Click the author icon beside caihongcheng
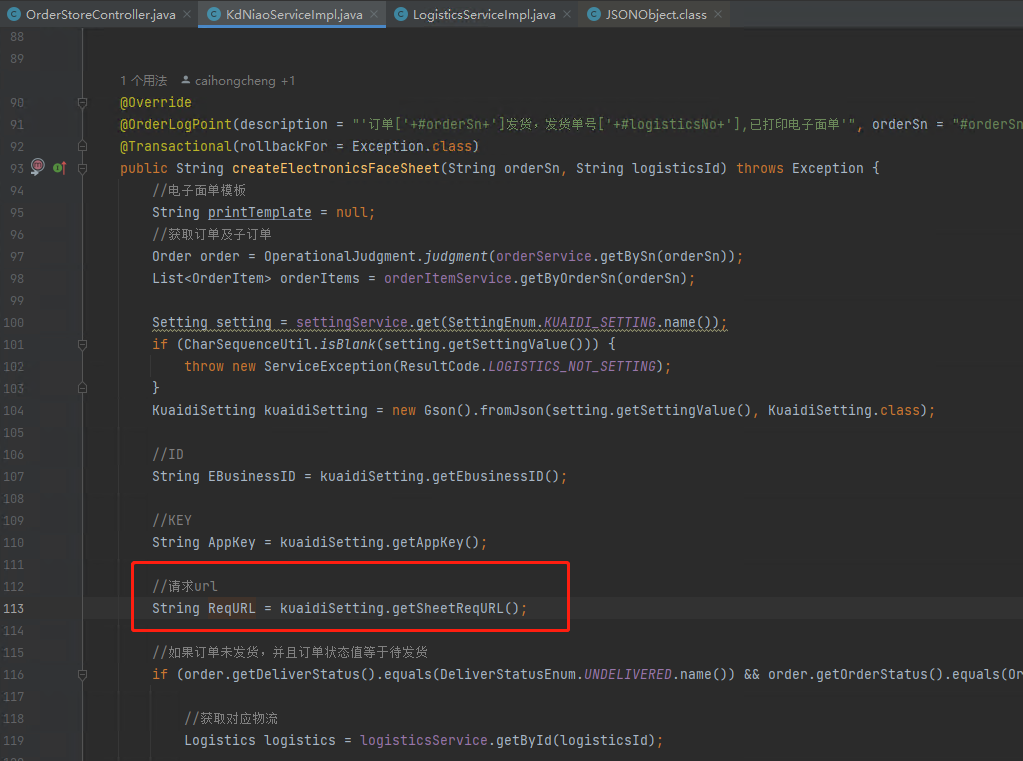 coord(186,80)
